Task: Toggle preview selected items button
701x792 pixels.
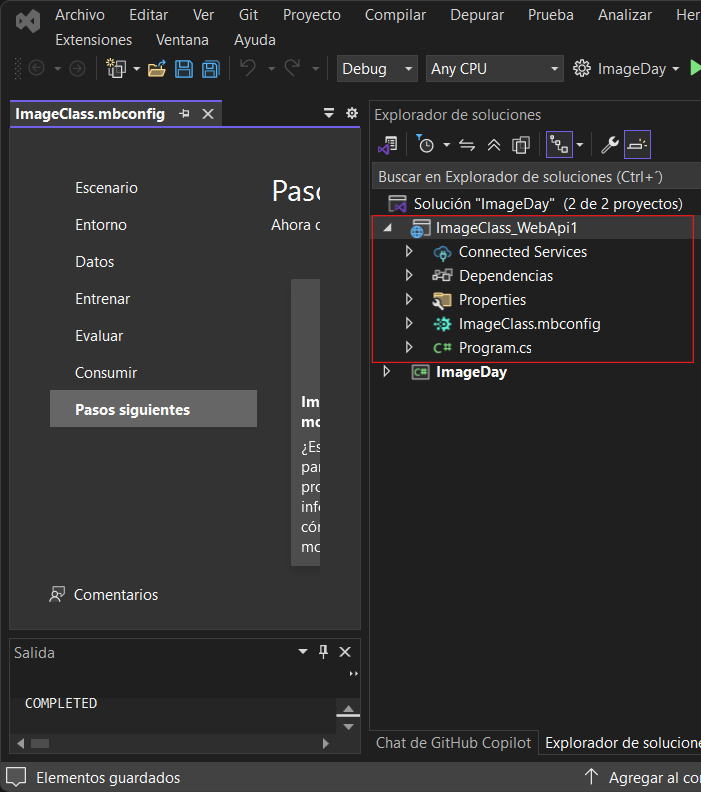Action: coord(637,145)
